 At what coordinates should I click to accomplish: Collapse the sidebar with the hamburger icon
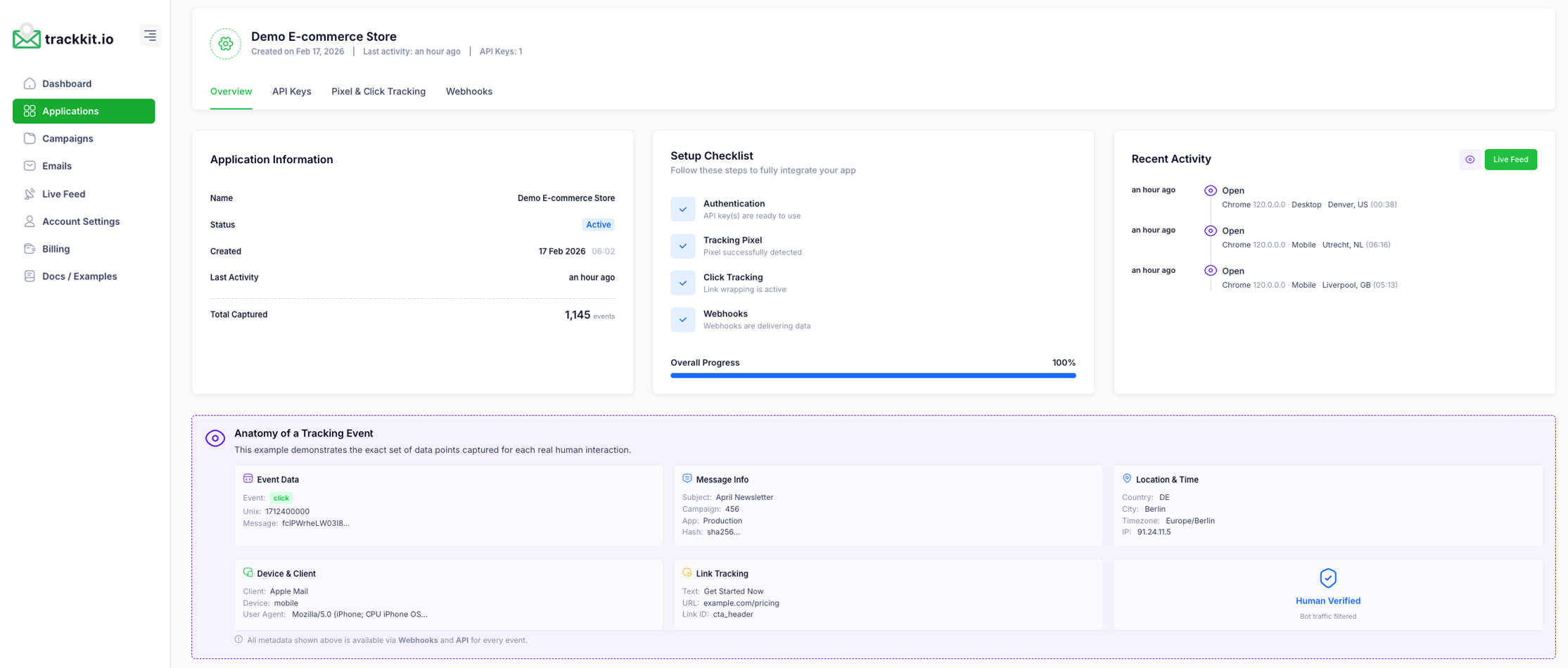click(150, 34)
